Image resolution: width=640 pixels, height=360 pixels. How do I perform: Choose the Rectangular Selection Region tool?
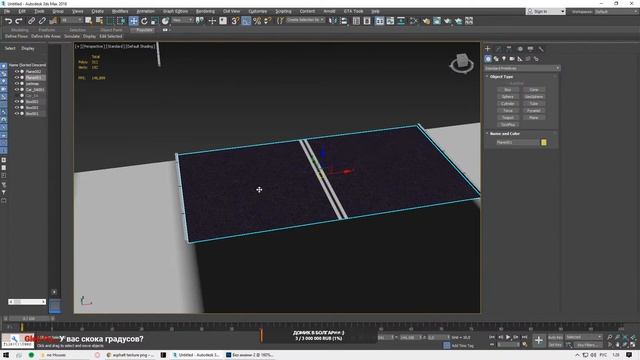[x=110, y=21]
